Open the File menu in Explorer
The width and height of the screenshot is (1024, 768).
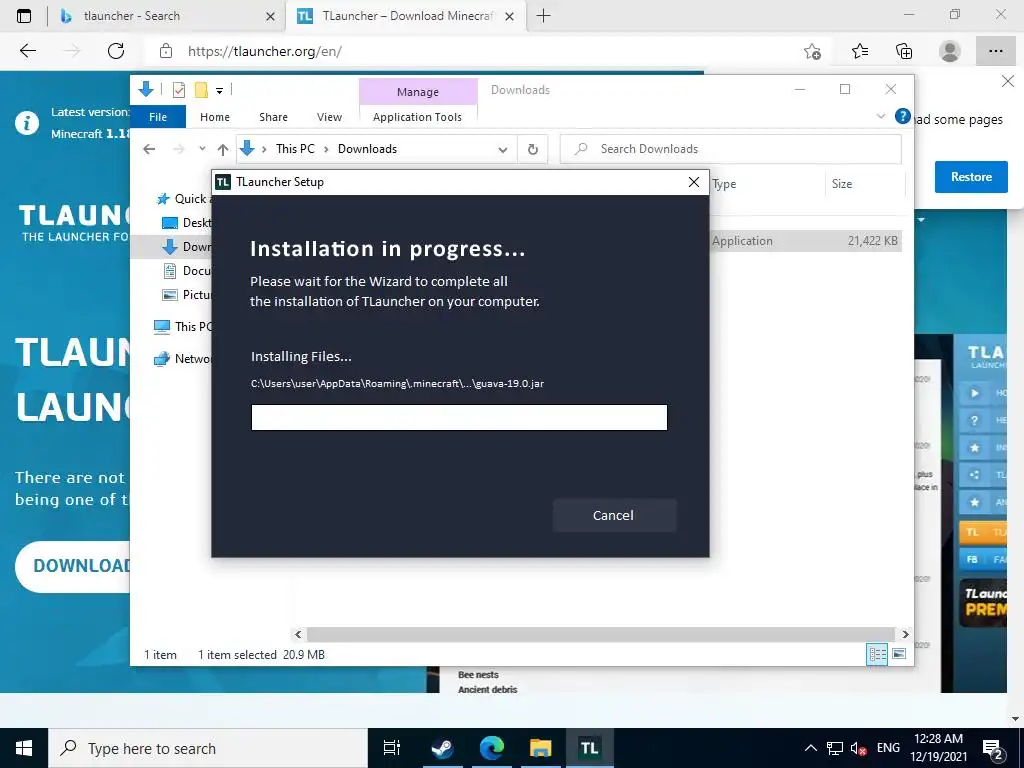(158, 117)
